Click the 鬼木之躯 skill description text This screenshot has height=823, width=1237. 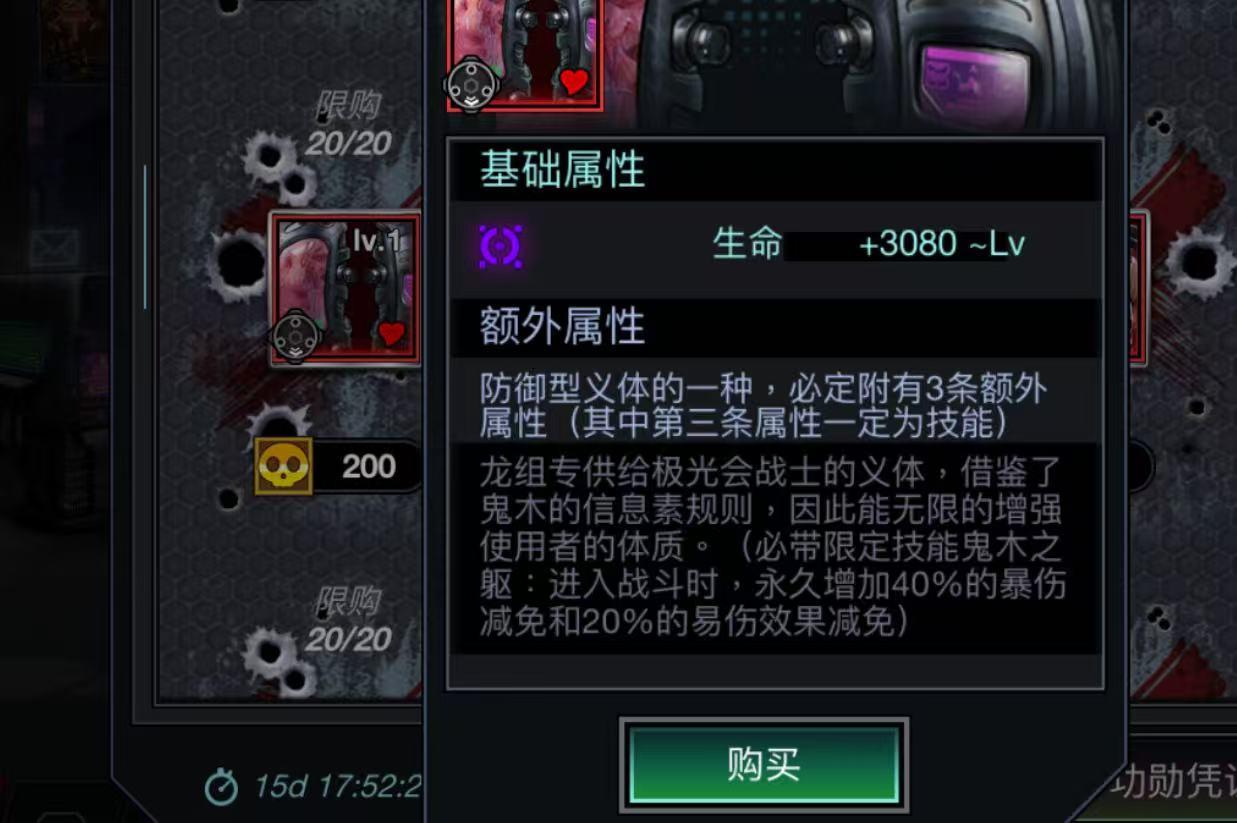(772, 546)
